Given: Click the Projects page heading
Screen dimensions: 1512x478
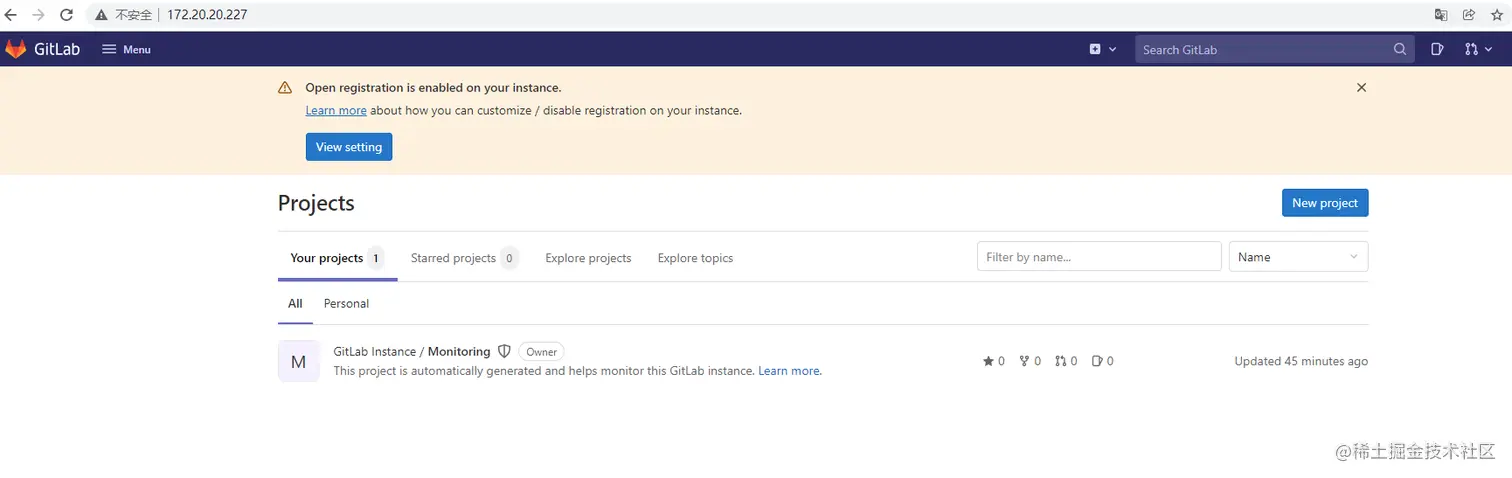Looking at the screenshot, I should point(316,203).
